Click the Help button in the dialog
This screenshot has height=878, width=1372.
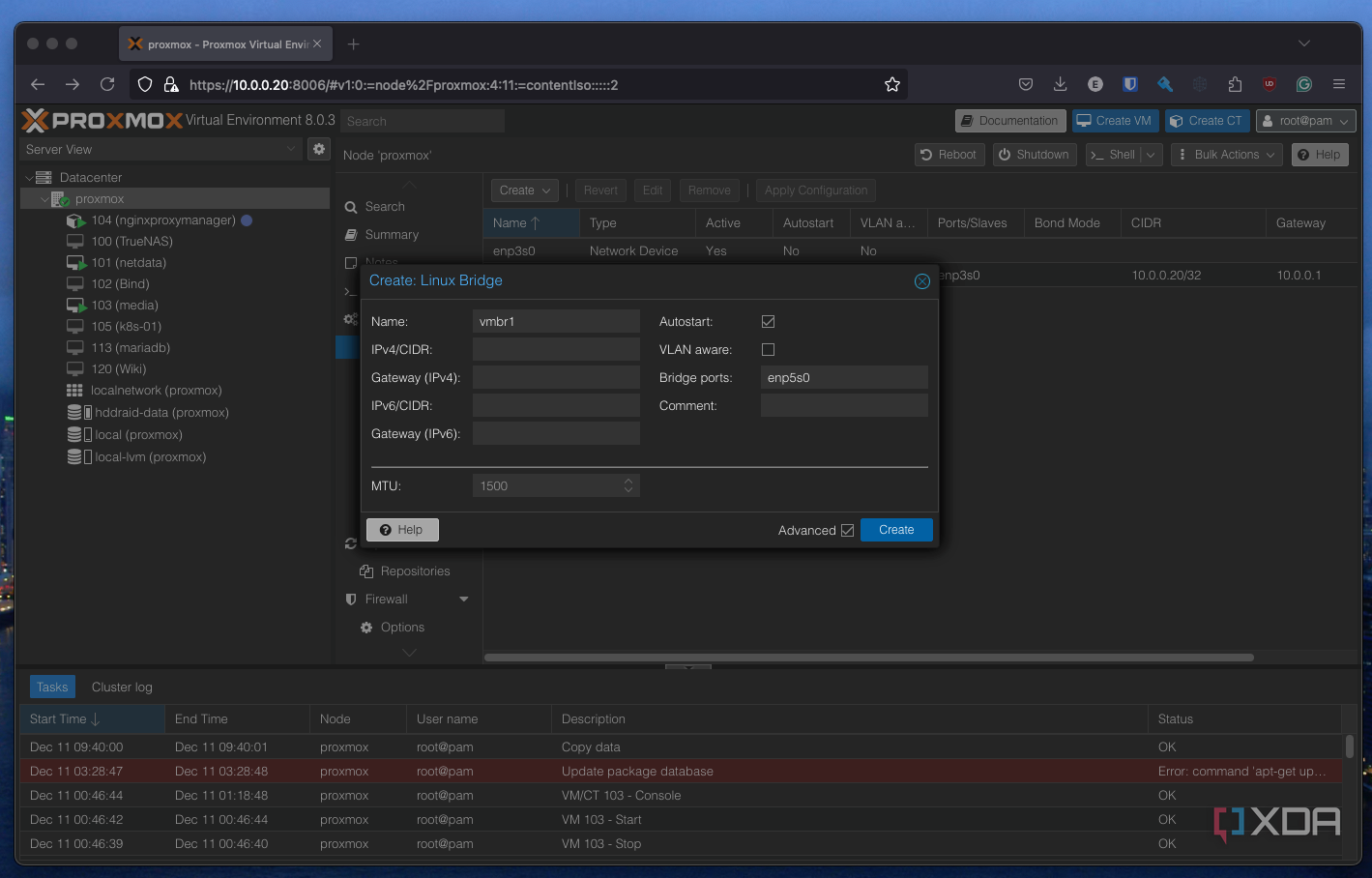point(402,530)
